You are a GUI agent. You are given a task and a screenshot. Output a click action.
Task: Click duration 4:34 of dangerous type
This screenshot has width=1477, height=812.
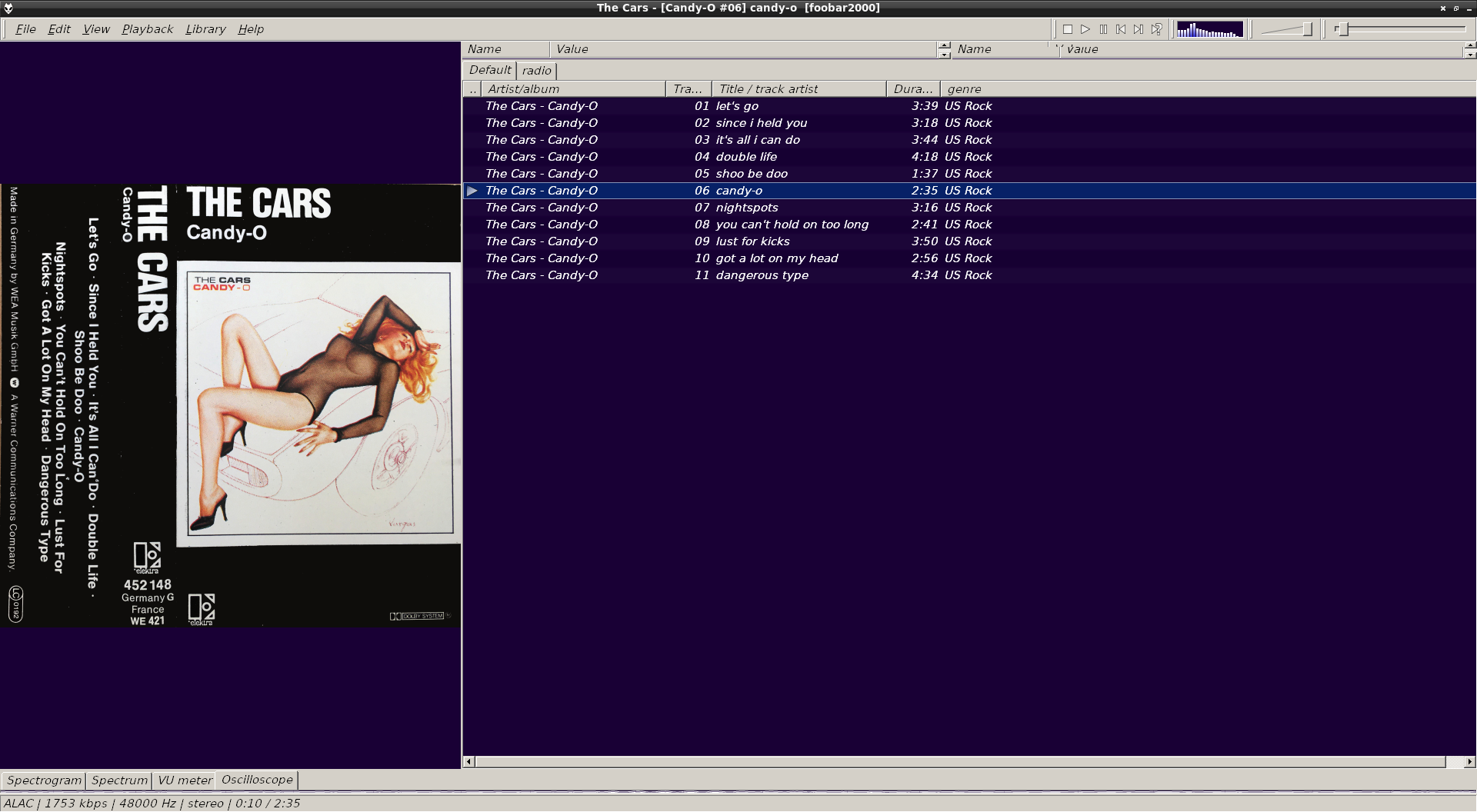pos(924,275)
